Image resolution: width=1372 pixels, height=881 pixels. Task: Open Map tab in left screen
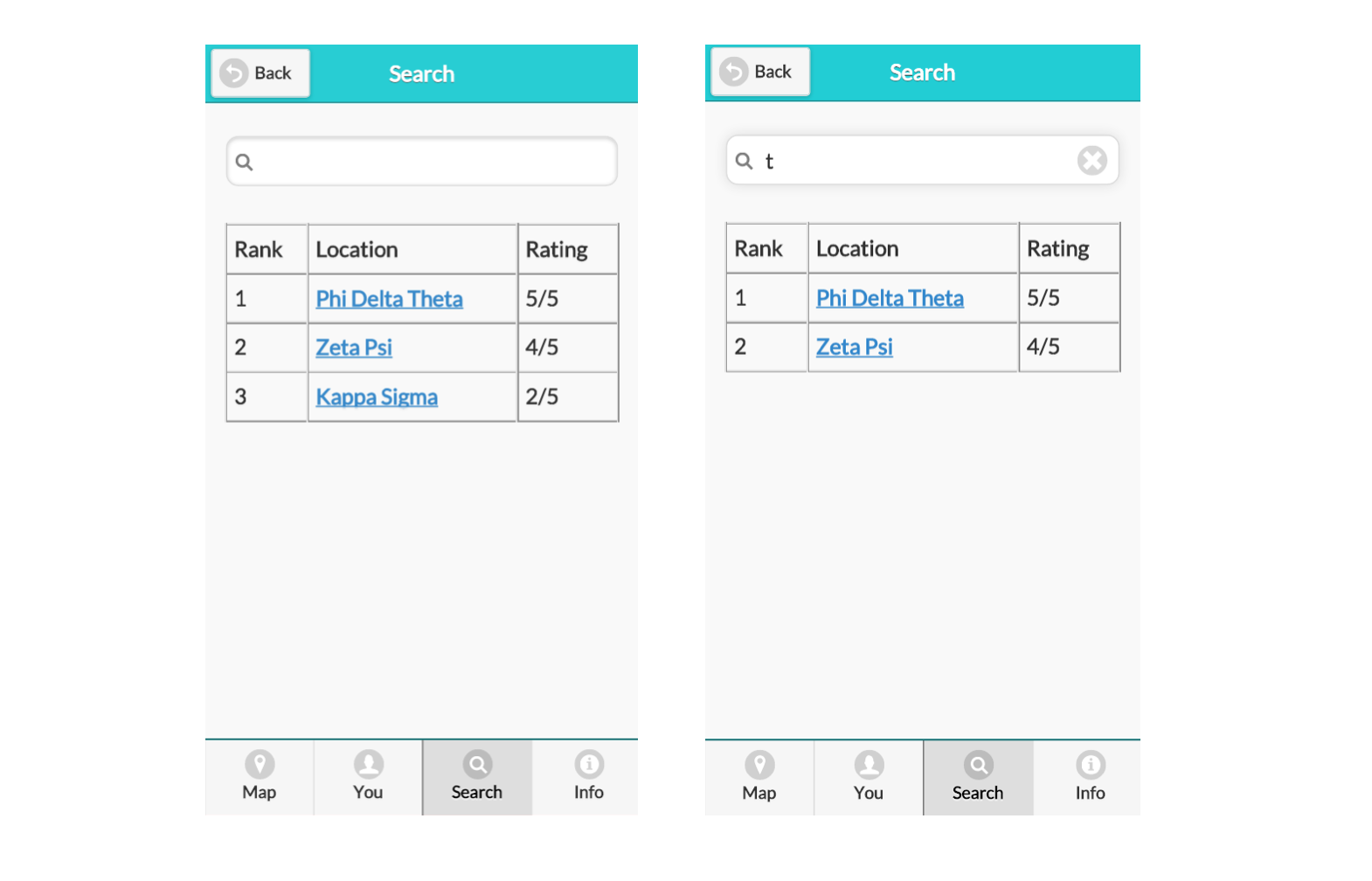(x=260, y=778)
